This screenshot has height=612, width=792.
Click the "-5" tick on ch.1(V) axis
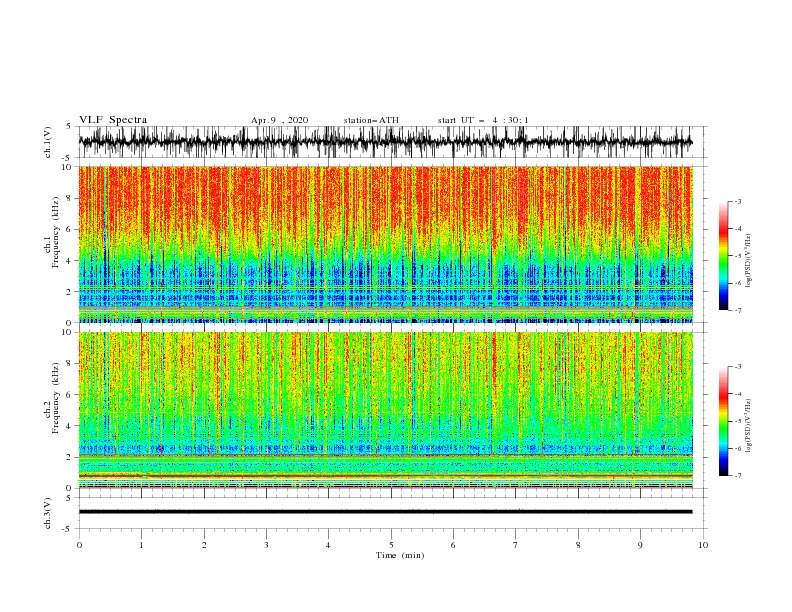pos(68,158)
